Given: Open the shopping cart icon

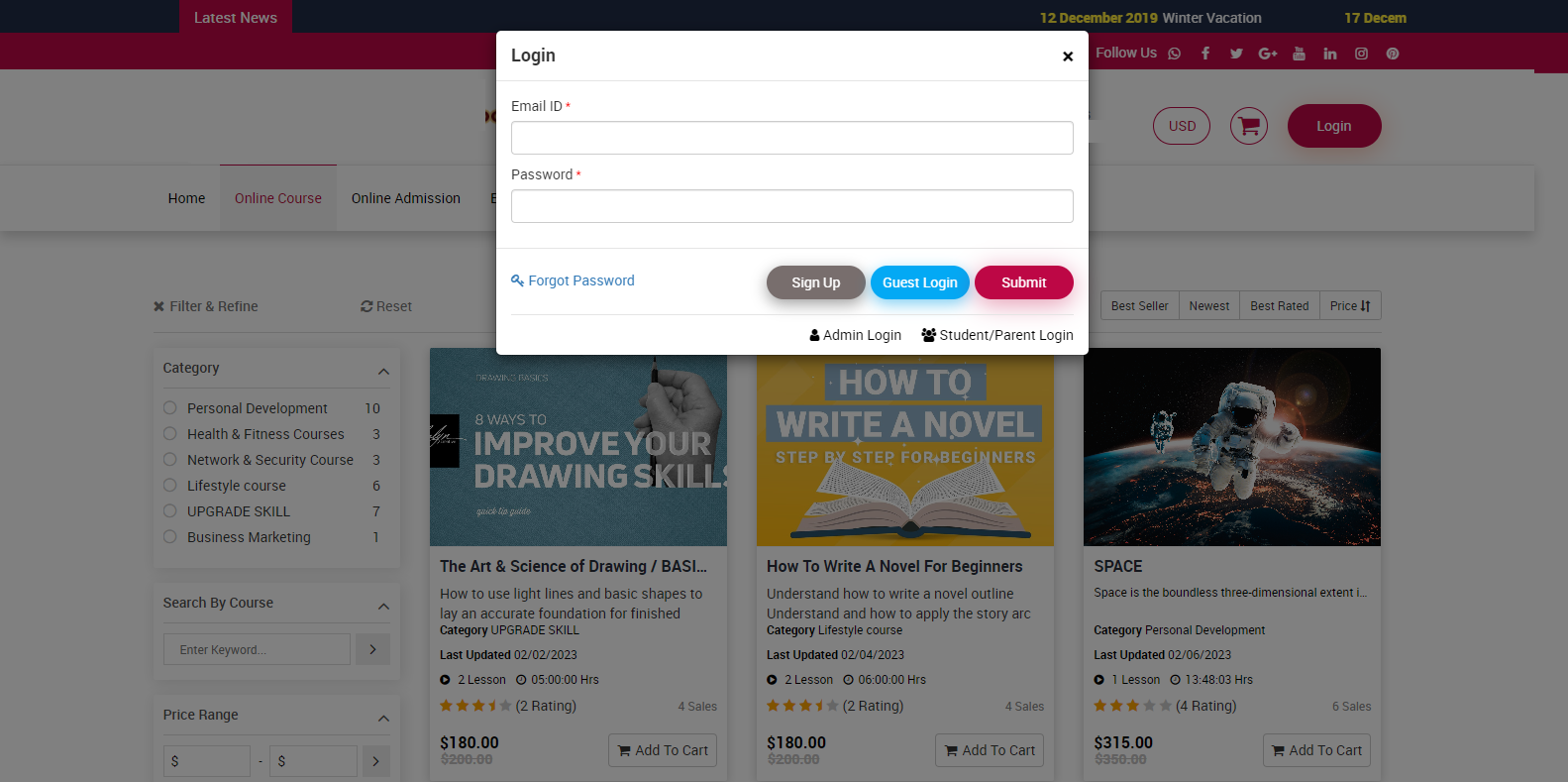Looking at the screenshot, I should [x=1249, y=126].
